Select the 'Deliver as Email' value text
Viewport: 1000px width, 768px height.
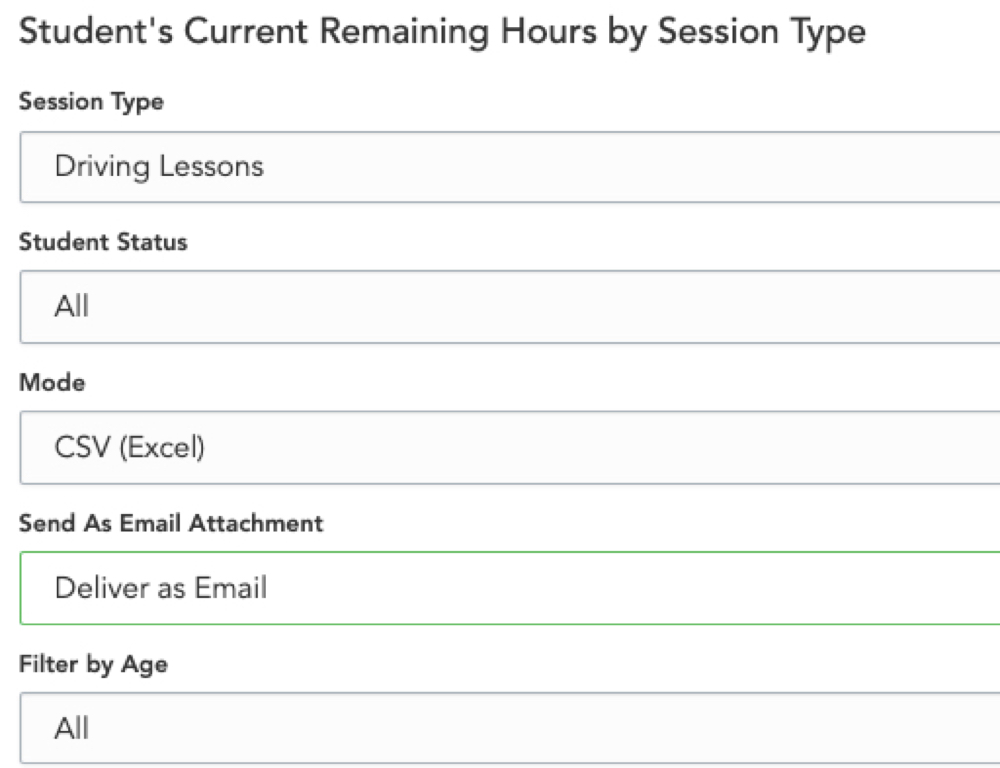click(161, 587)
